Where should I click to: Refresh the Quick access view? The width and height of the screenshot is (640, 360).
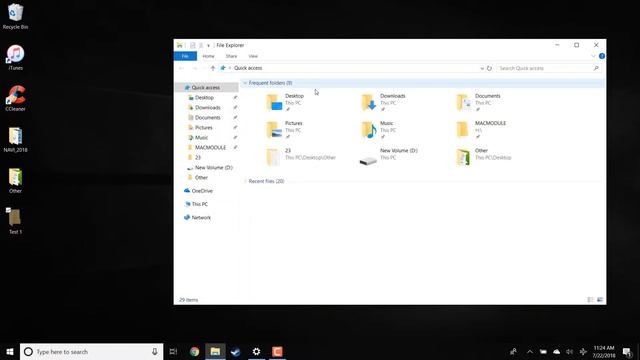489,68
